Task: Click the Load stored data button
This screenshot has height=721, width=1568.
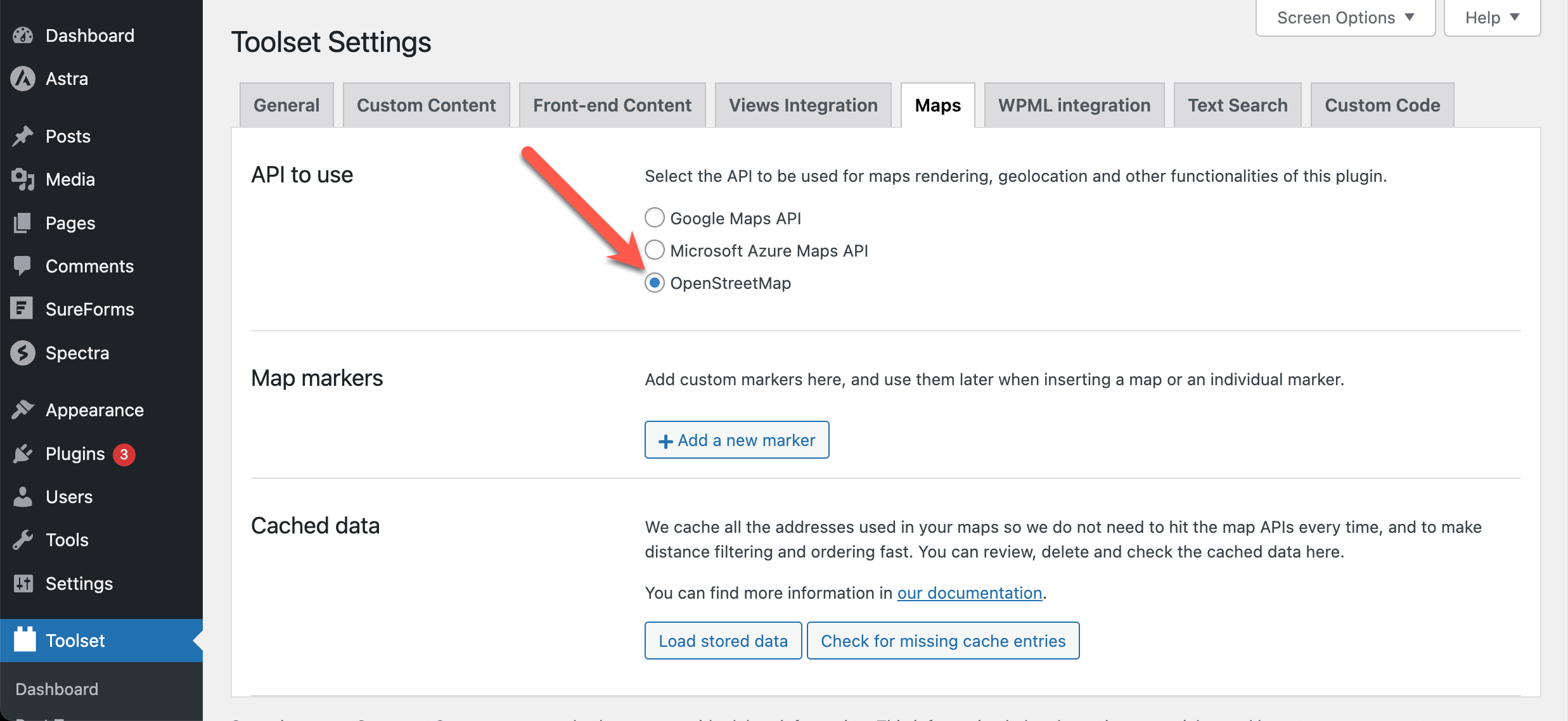Action: coord(723,641)
